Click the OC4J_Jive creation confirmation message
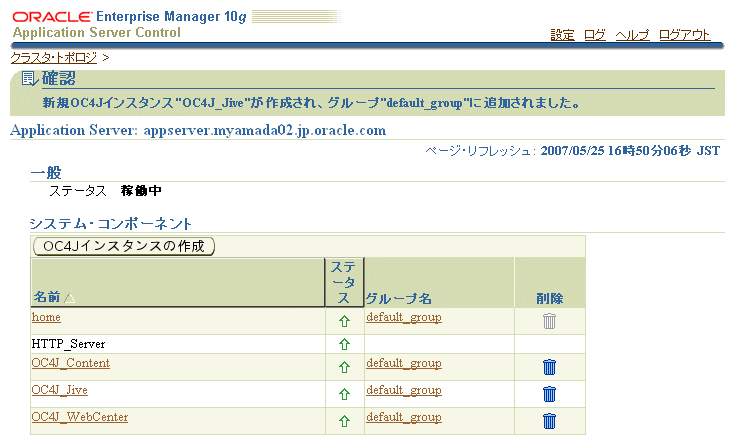 point(311,103)
